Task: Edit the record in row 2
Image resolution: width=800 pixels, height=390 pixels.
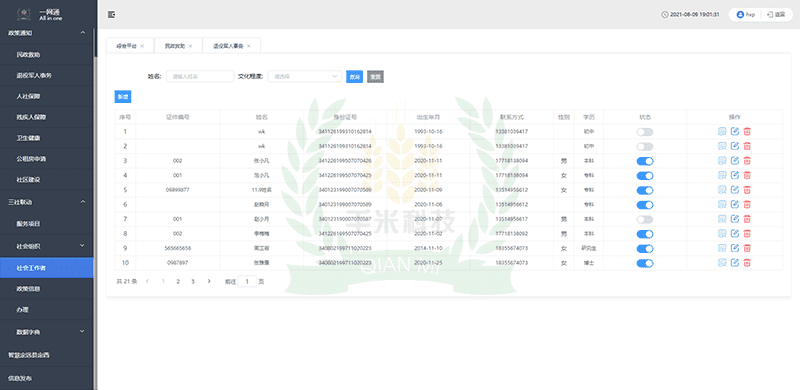Action: click(x=735, y=146)
